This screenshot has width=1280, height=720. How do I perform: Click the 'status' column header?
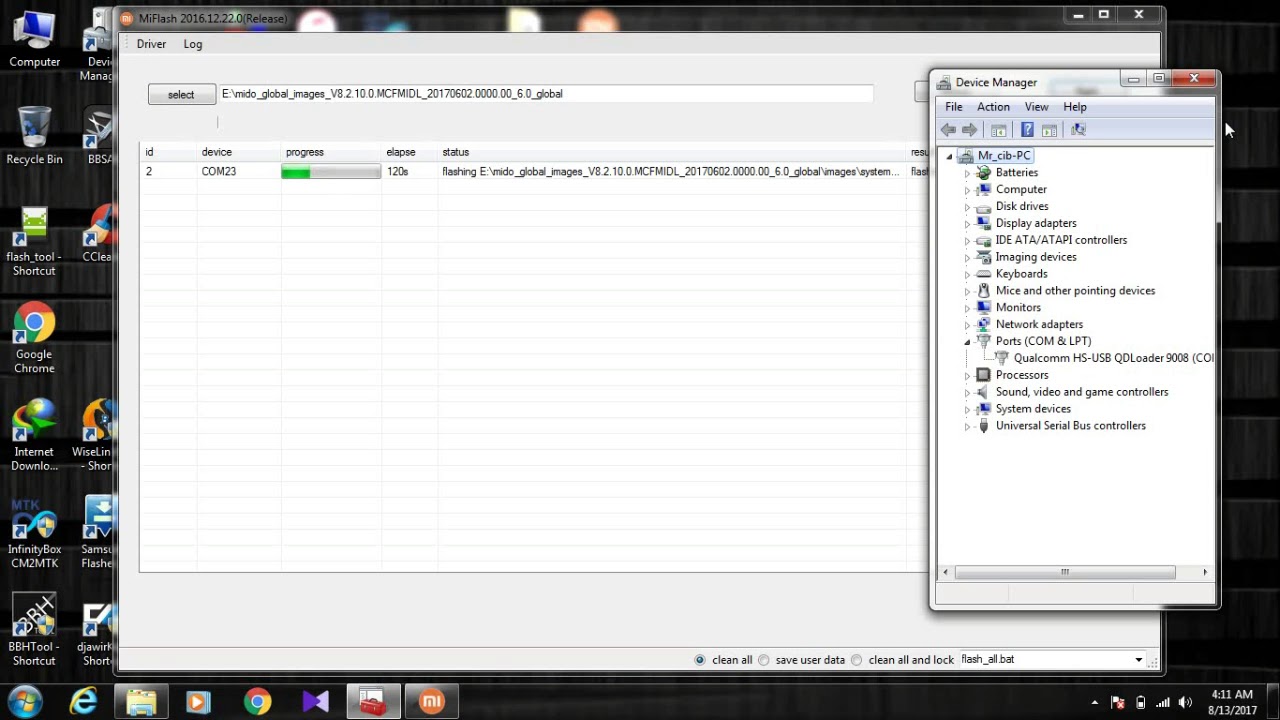456,152
